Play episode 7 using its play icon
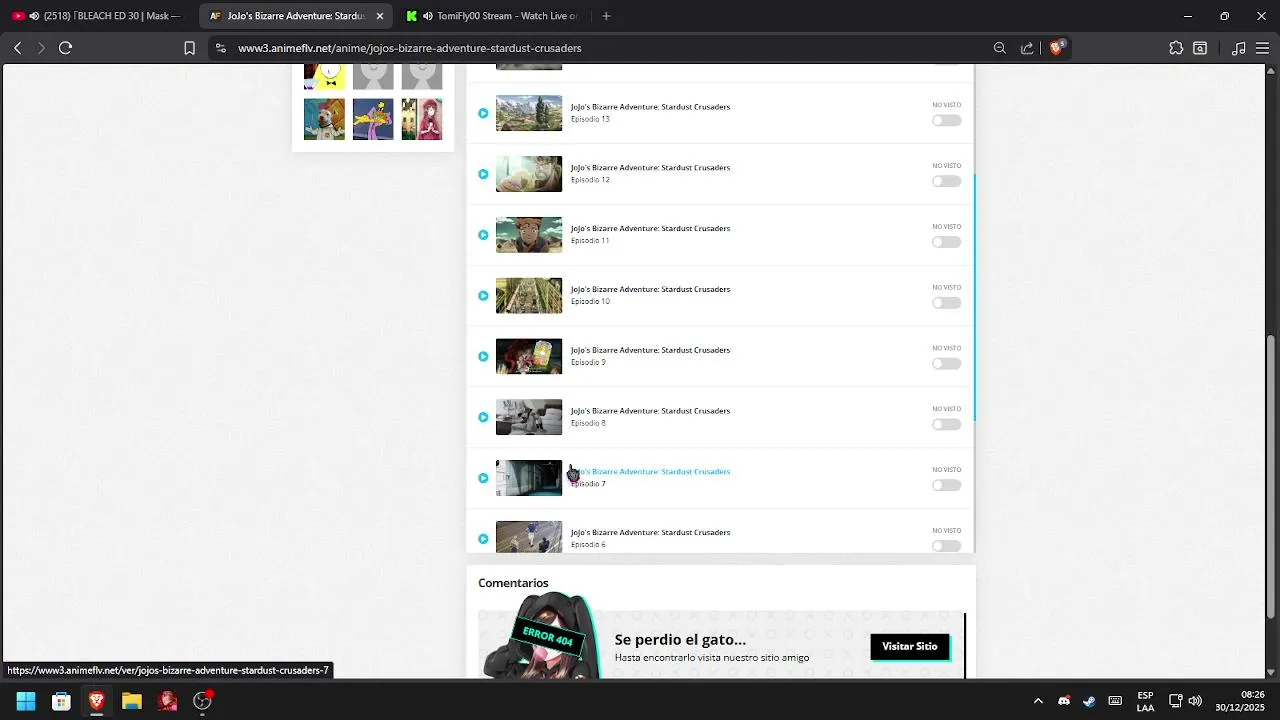Screen dimensions: 1280x720 coord(483,478)
